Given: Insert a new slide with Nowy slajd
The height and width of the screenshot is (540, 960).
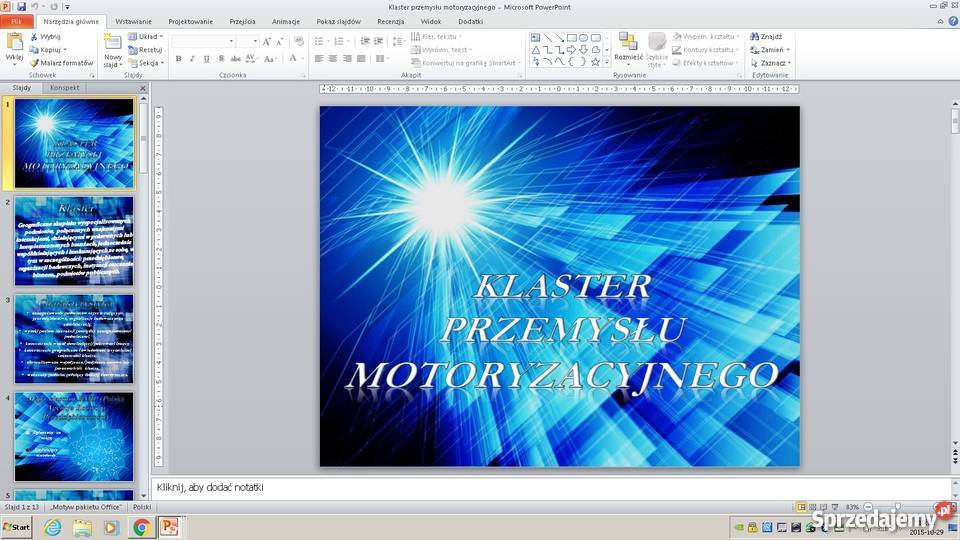Looking at the screenshot, I should 112,48.
